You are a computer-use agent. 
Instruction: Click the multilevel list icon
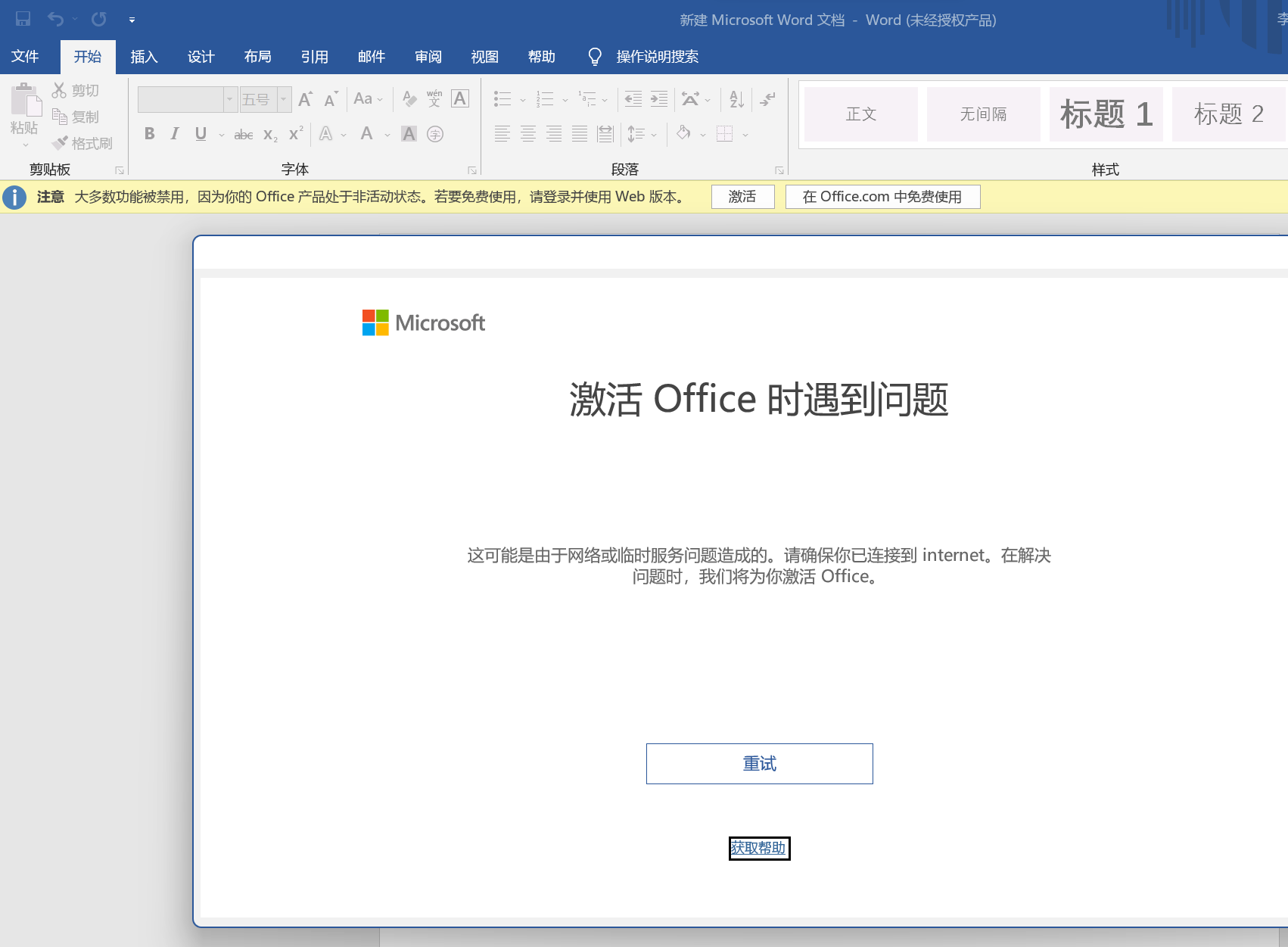point(587,98)
